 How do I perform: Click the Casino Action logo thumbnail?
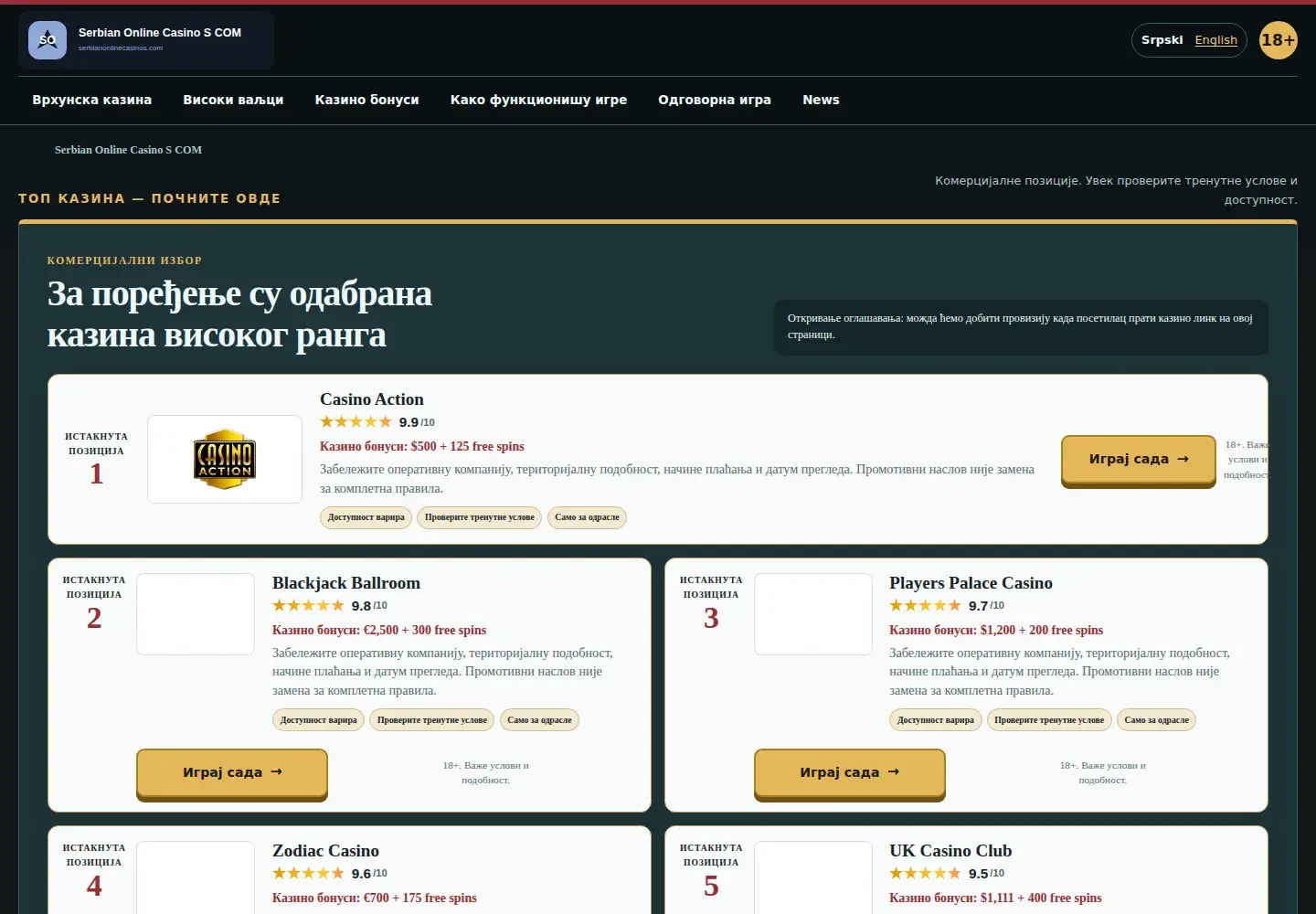click(x=225, y=459)
